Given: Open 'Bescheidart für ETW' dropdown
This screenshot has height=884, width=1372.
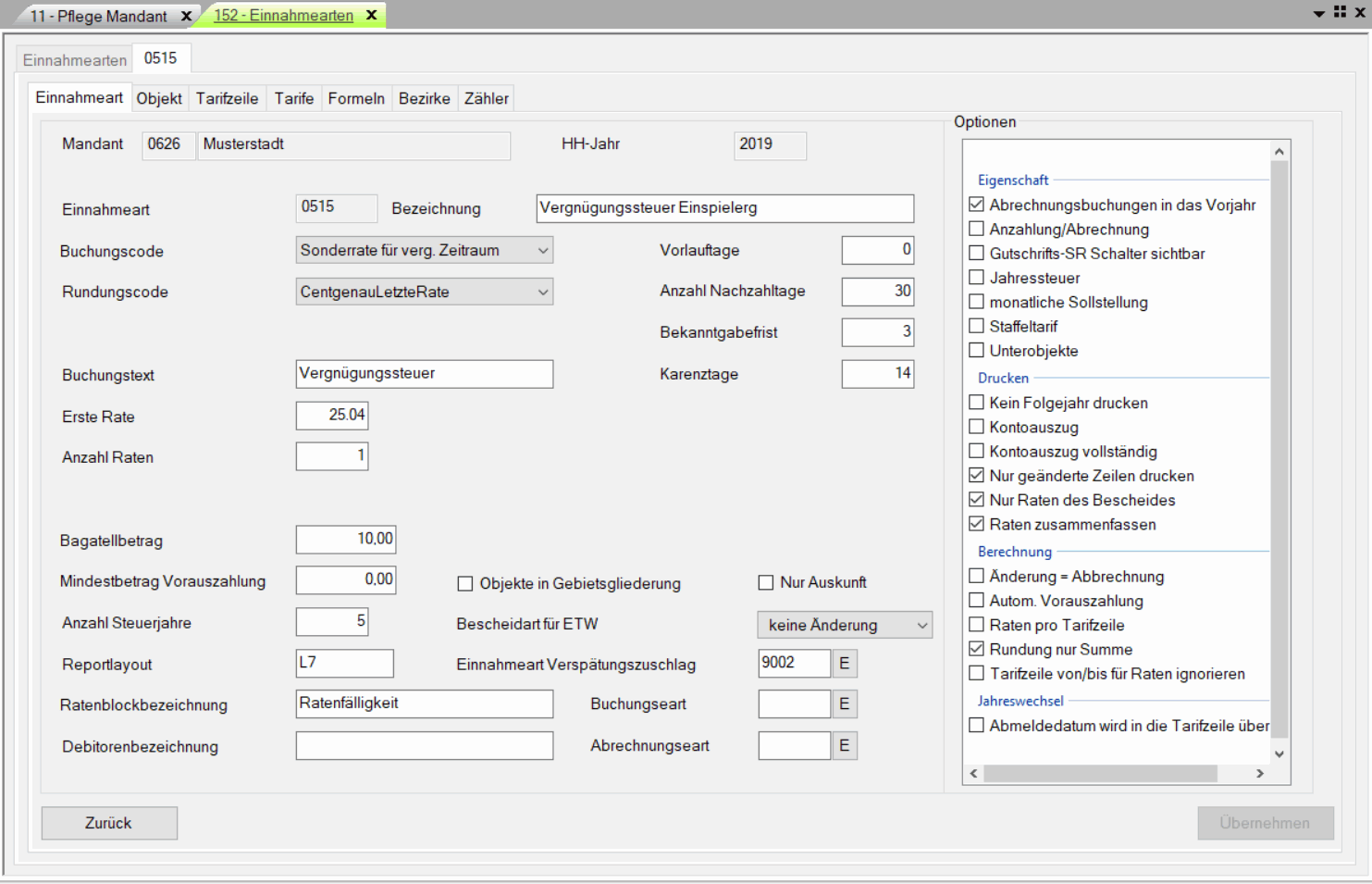Looking at the screenshot, I should pos(921,626).
